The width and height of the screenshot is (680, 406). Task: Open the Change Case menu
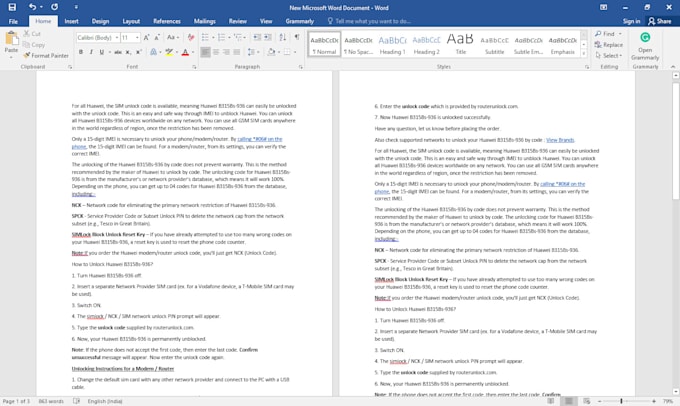pos(172,38)
